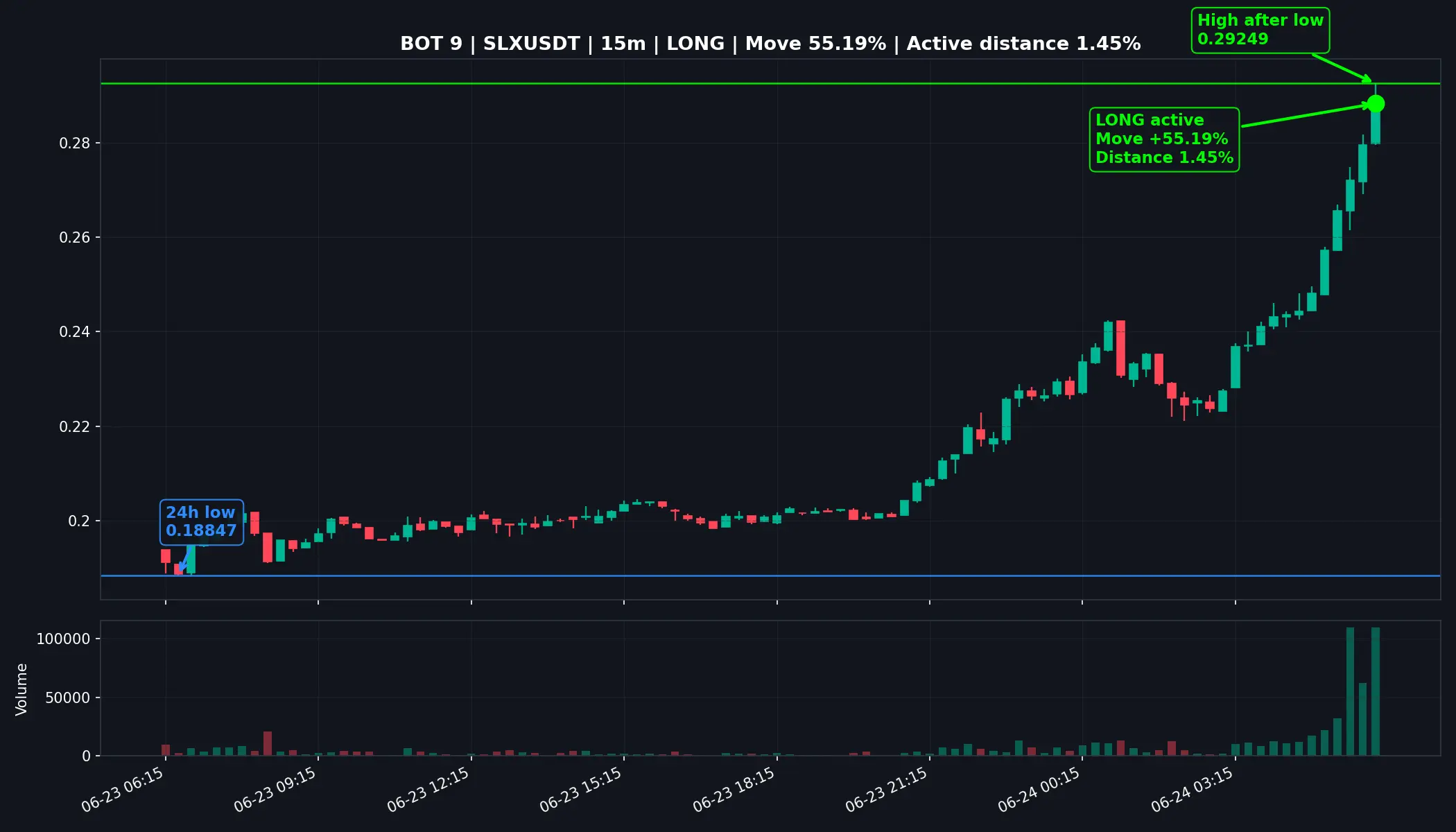Click the "Move +55.19%" annotation line
This screenshot has height=832, width=1456.
1162,139
